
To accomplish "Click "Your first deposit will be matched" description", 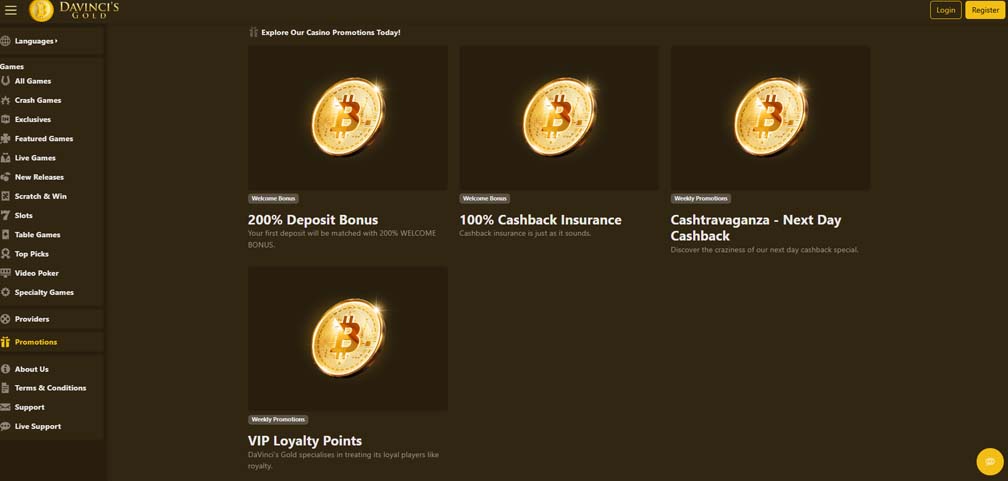I will (342, 239).
